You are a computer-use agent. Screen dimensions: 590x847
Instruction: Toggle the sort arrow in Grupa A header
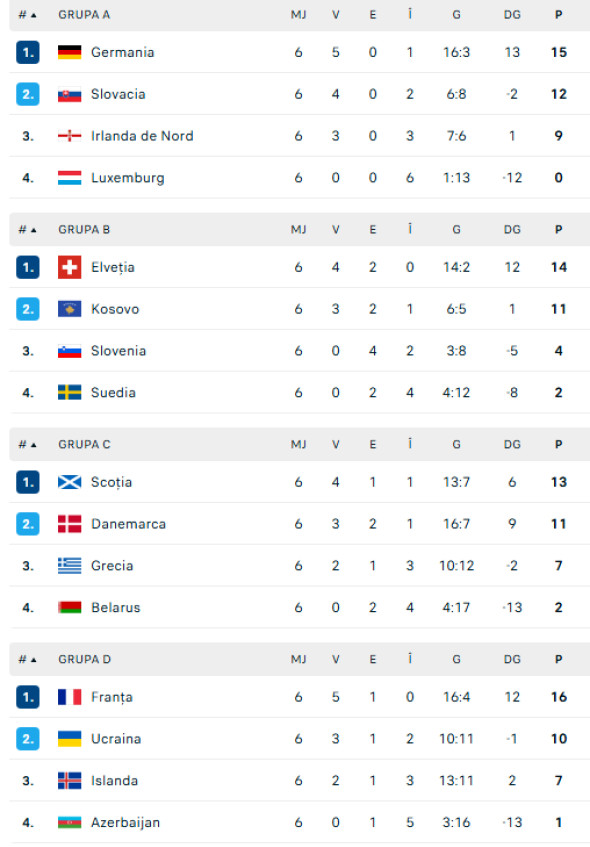32,15
